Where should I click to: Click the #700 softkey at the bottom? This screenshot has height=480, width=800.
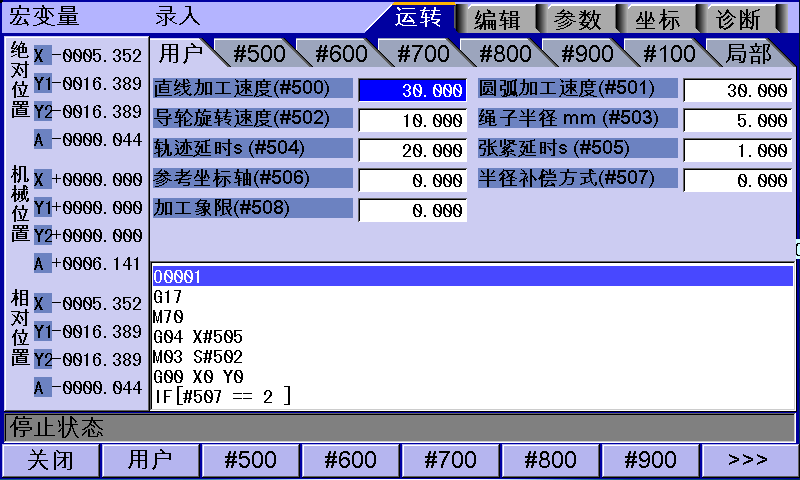[451, 460]
